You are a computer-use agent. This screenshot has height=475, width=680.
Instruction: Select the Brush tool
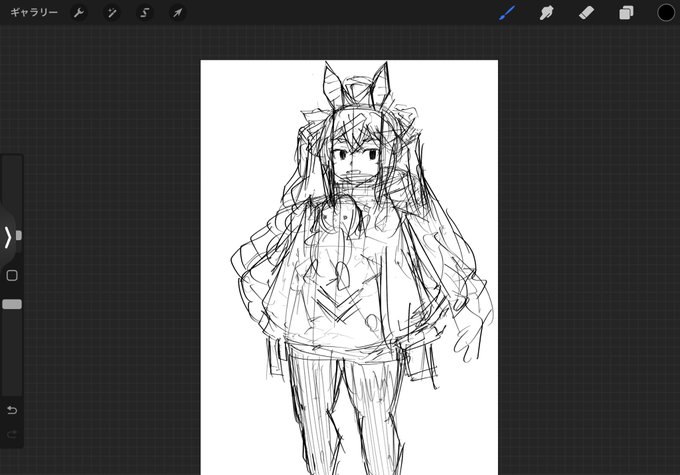507,13
